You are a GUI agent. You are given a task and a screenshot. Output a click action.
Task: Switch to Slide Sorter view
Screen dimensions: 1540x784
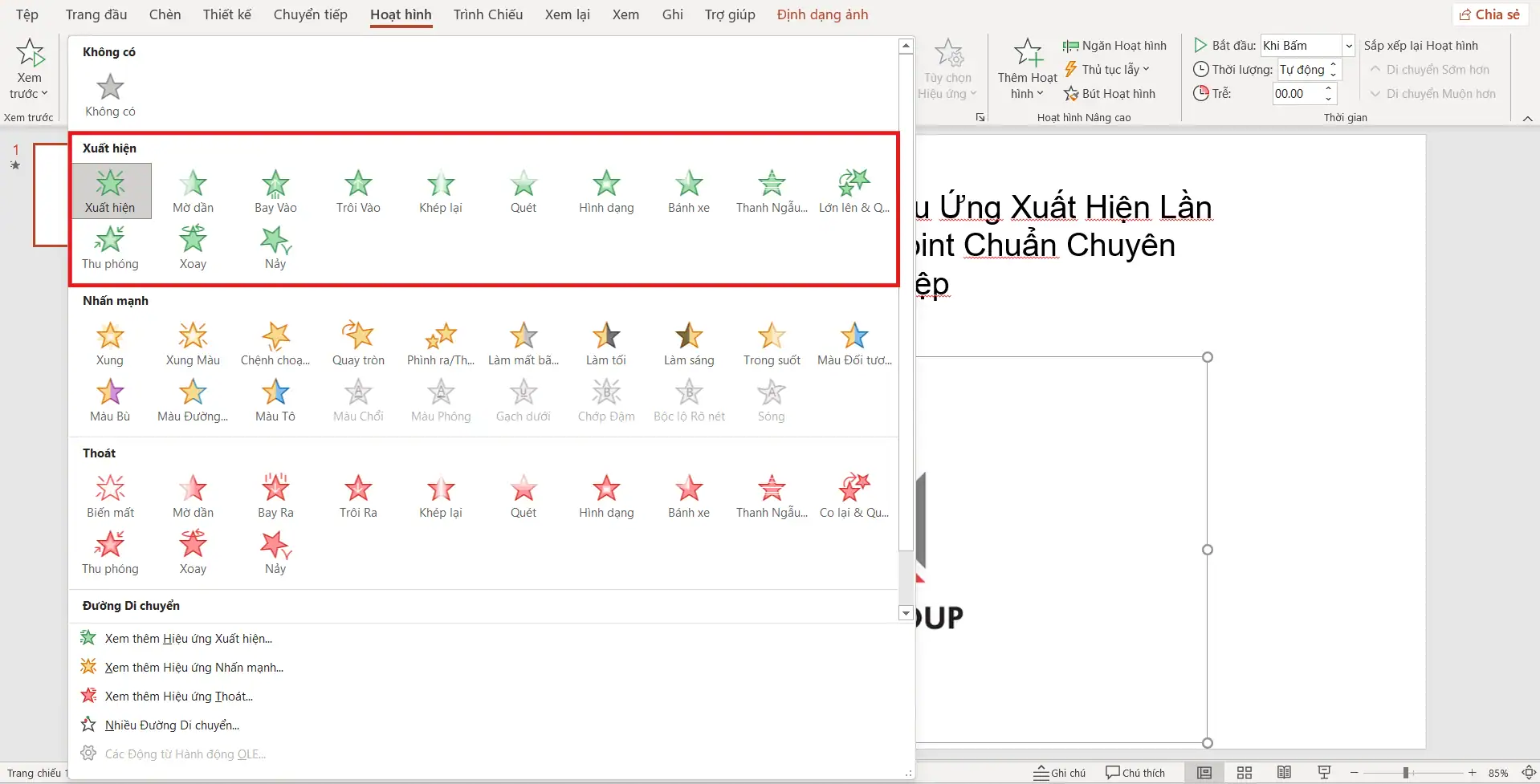coord(1245,773)
